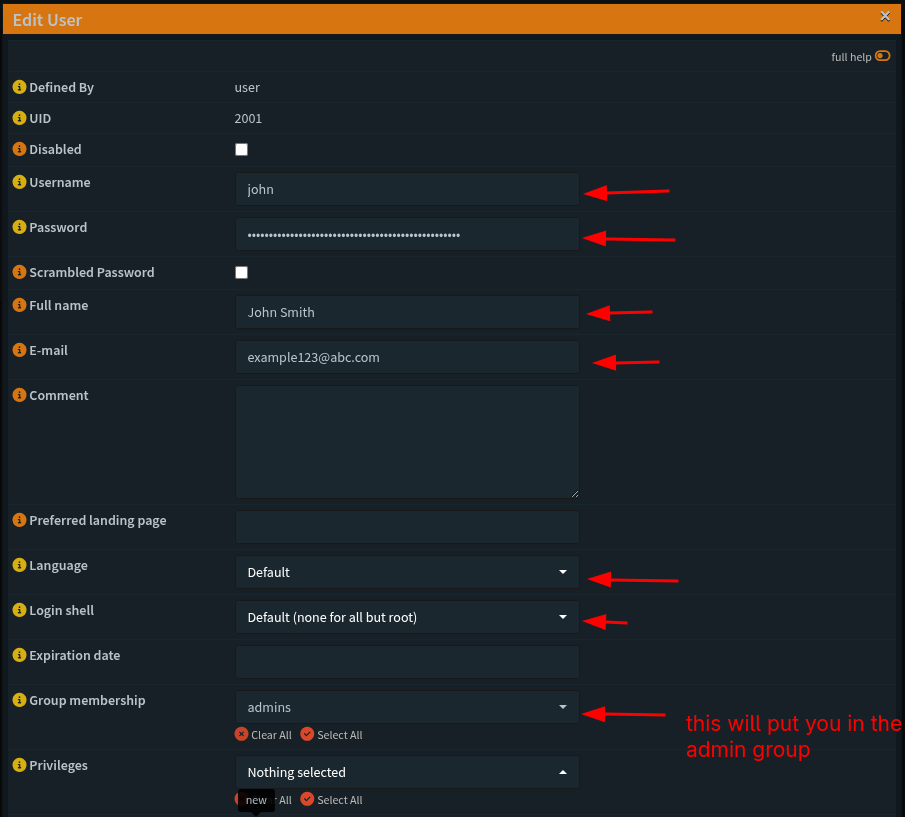Click the info icon next to Defined By
The image size is (905, 817).
click(x=19, y=87)
